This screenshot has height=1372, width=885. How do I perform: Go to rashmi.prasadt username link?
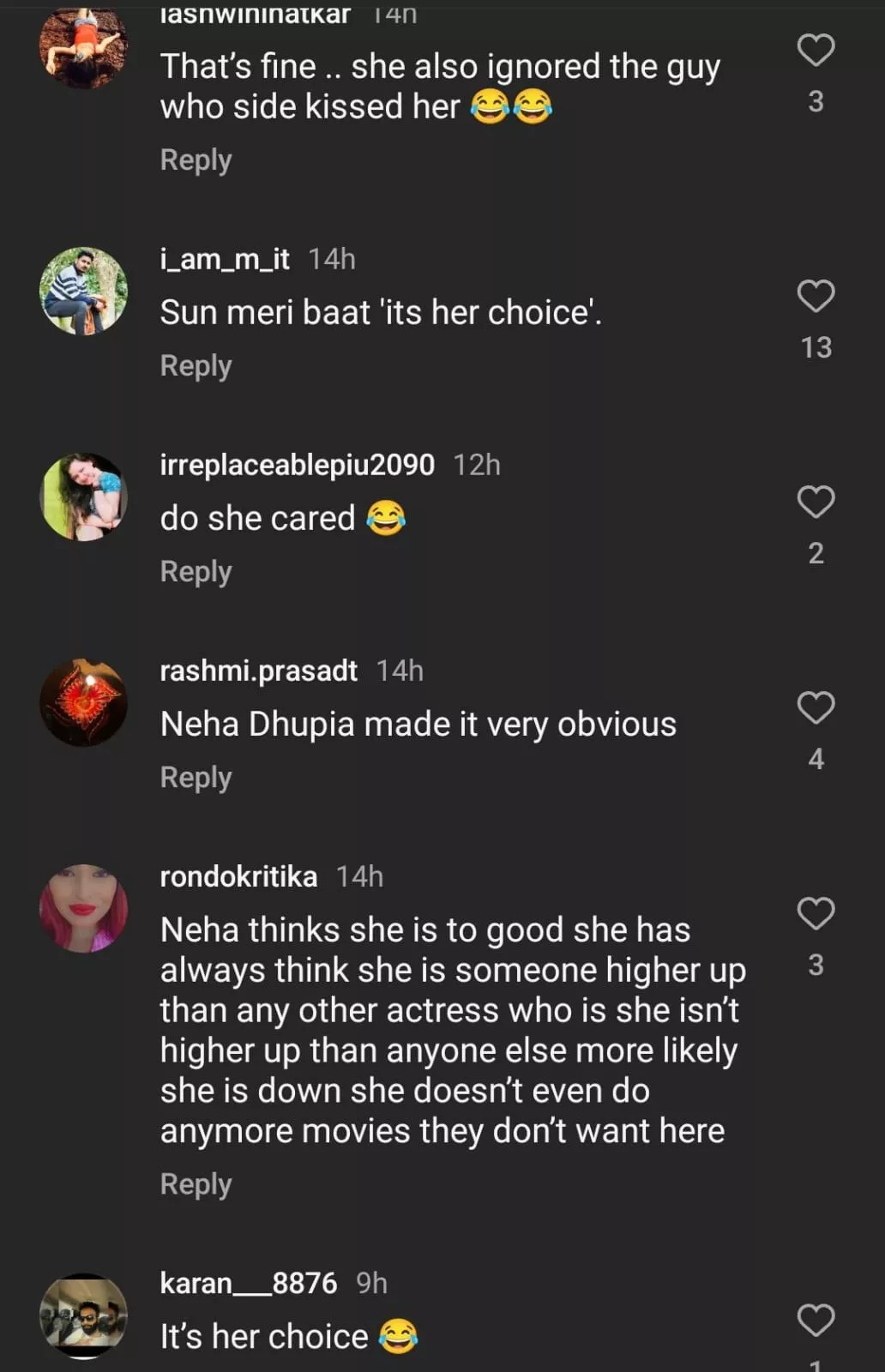click(258, 671)
